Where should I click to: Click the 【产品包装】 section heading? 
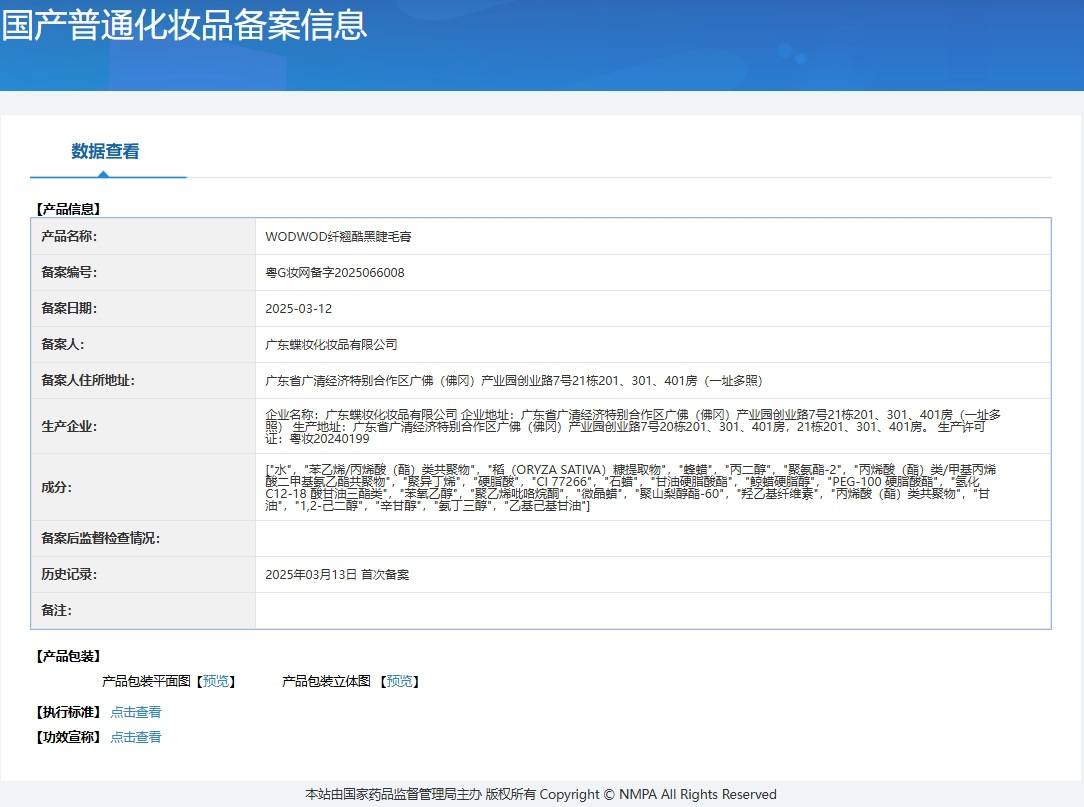click(68, 656)
